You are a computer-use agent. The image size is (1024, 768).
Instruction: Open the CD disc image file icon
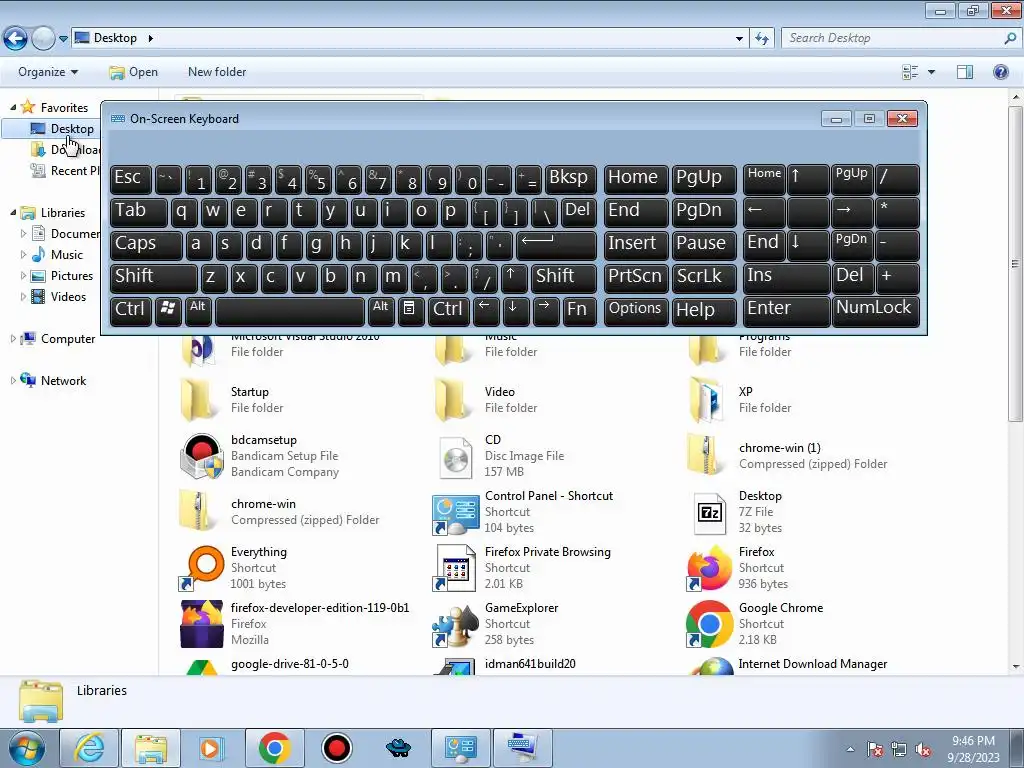455,456
